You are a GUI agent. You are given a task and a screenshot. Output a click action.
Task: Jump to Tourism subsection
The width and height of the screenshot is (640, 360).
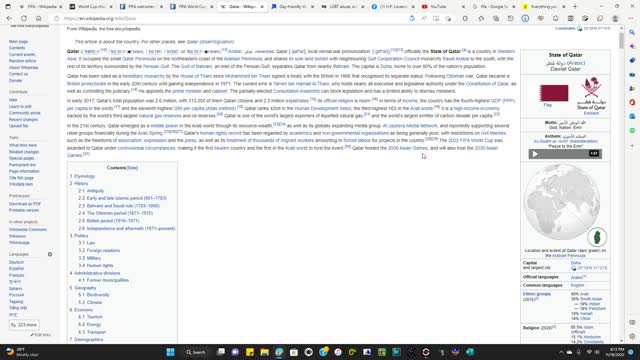click(95, 317)
